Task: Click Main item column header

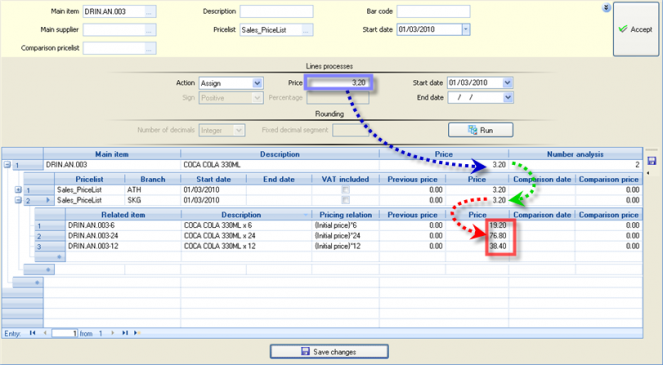Action: point(112,154)
